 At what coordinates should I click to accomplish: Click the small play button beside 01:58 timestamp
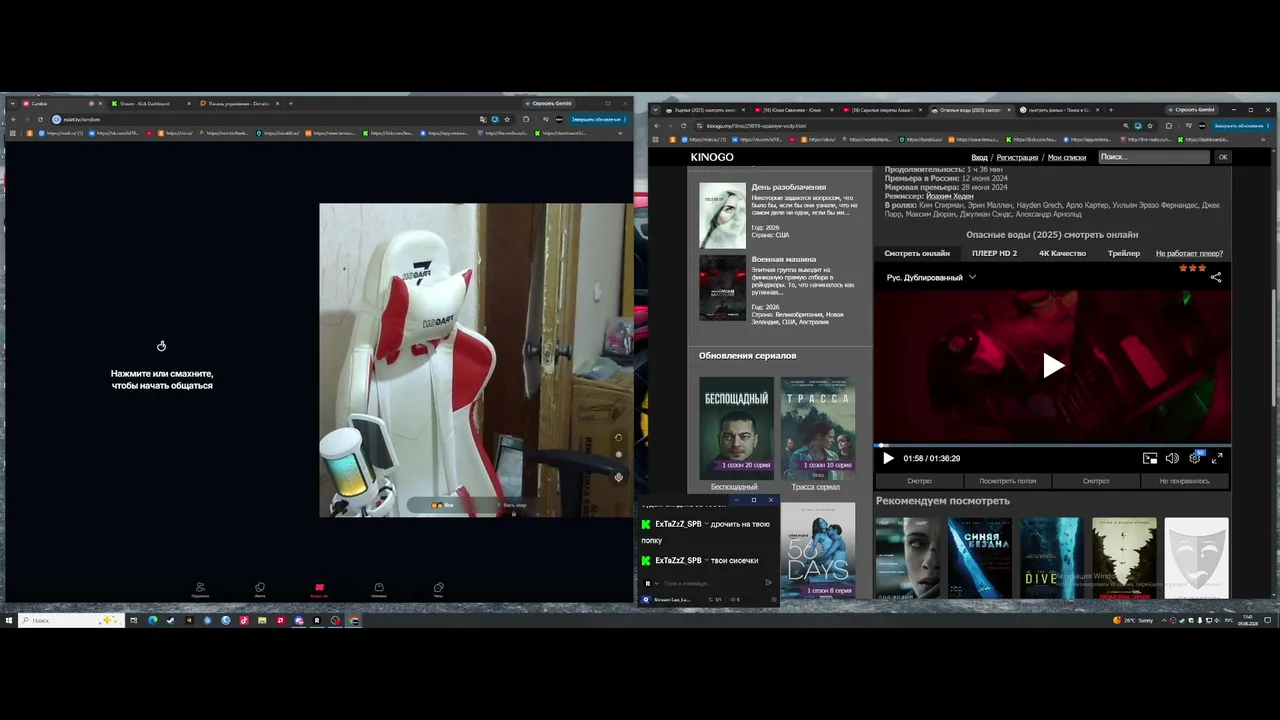click(x=888, y=458)
